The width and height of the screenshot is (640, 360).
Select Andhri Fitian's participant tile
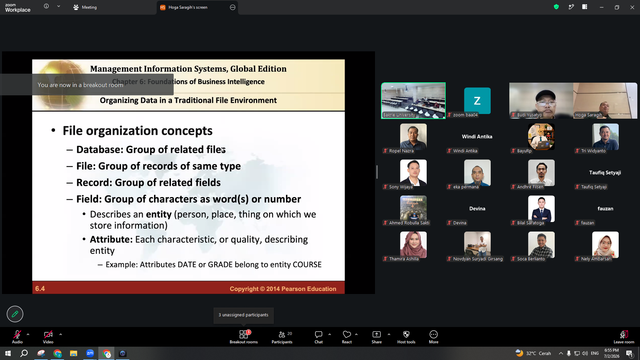541,173
